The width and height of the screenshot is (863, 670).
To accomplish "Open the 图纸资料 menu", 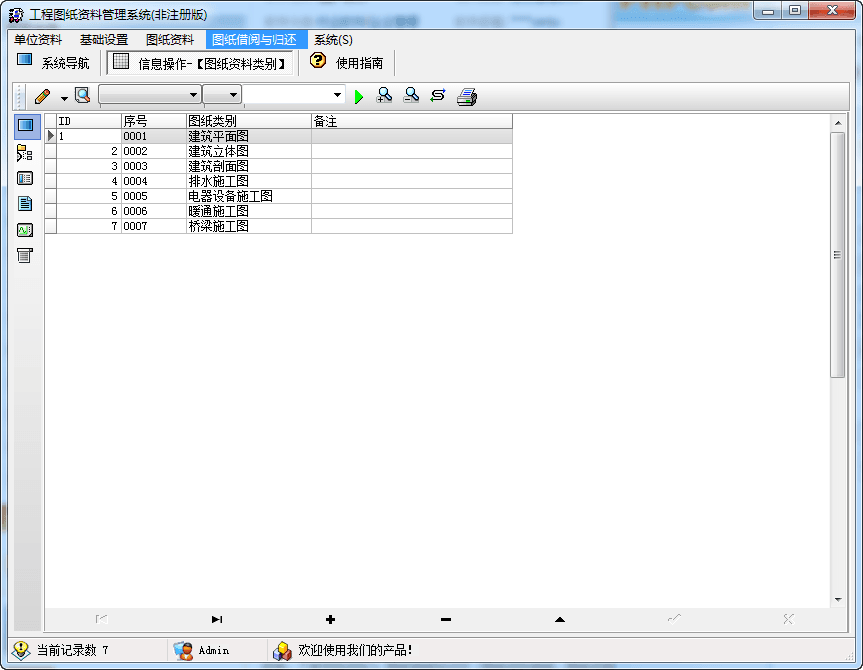I will pyautogui.click(x=170, y=40).
